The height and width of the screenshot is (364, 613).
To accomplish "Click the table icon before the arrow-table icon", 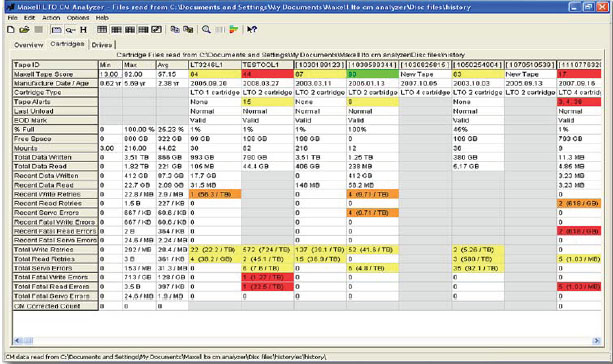I will click(x=143, y=30).
